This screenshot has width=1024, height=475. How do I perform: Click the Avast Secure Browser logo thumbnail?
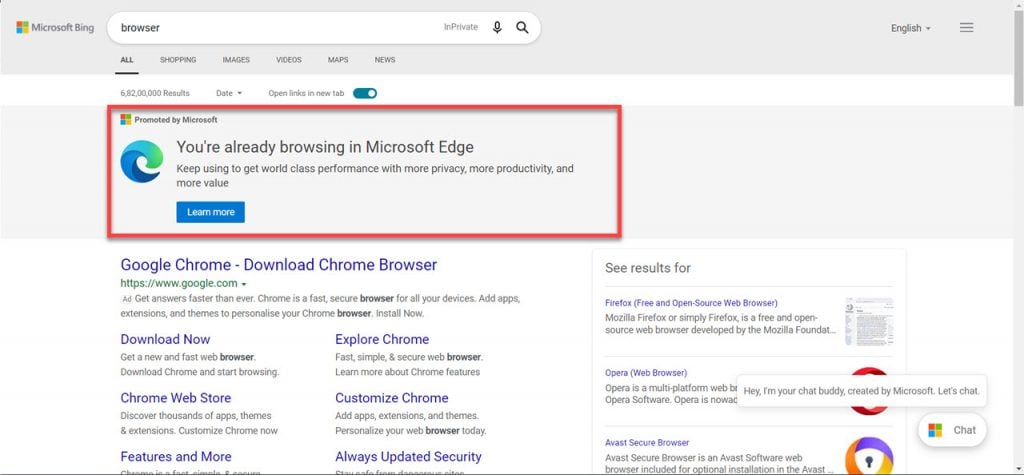coord(869,456)
